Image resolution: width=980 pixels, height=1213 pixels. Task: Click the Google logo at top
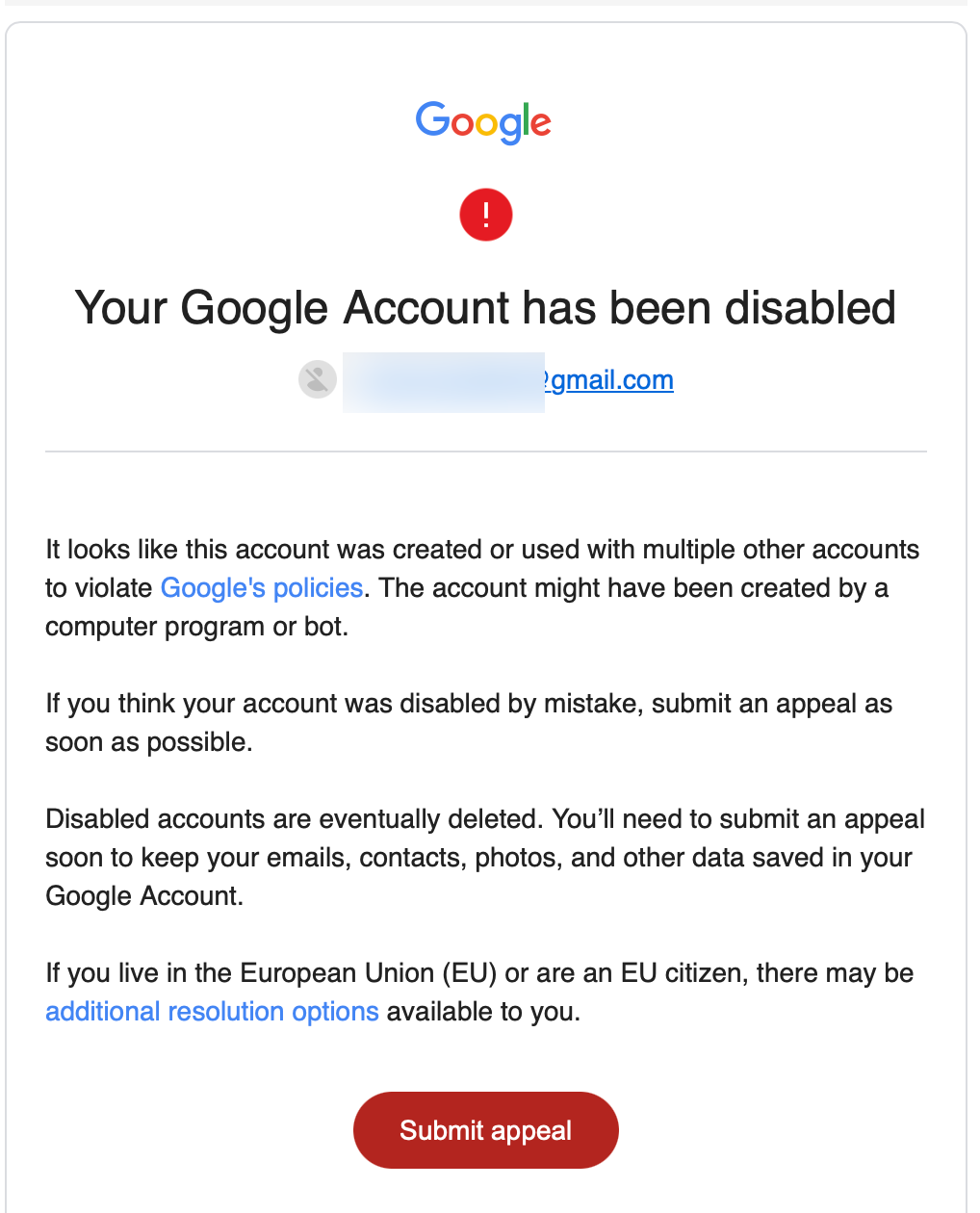tap(483, 122)
